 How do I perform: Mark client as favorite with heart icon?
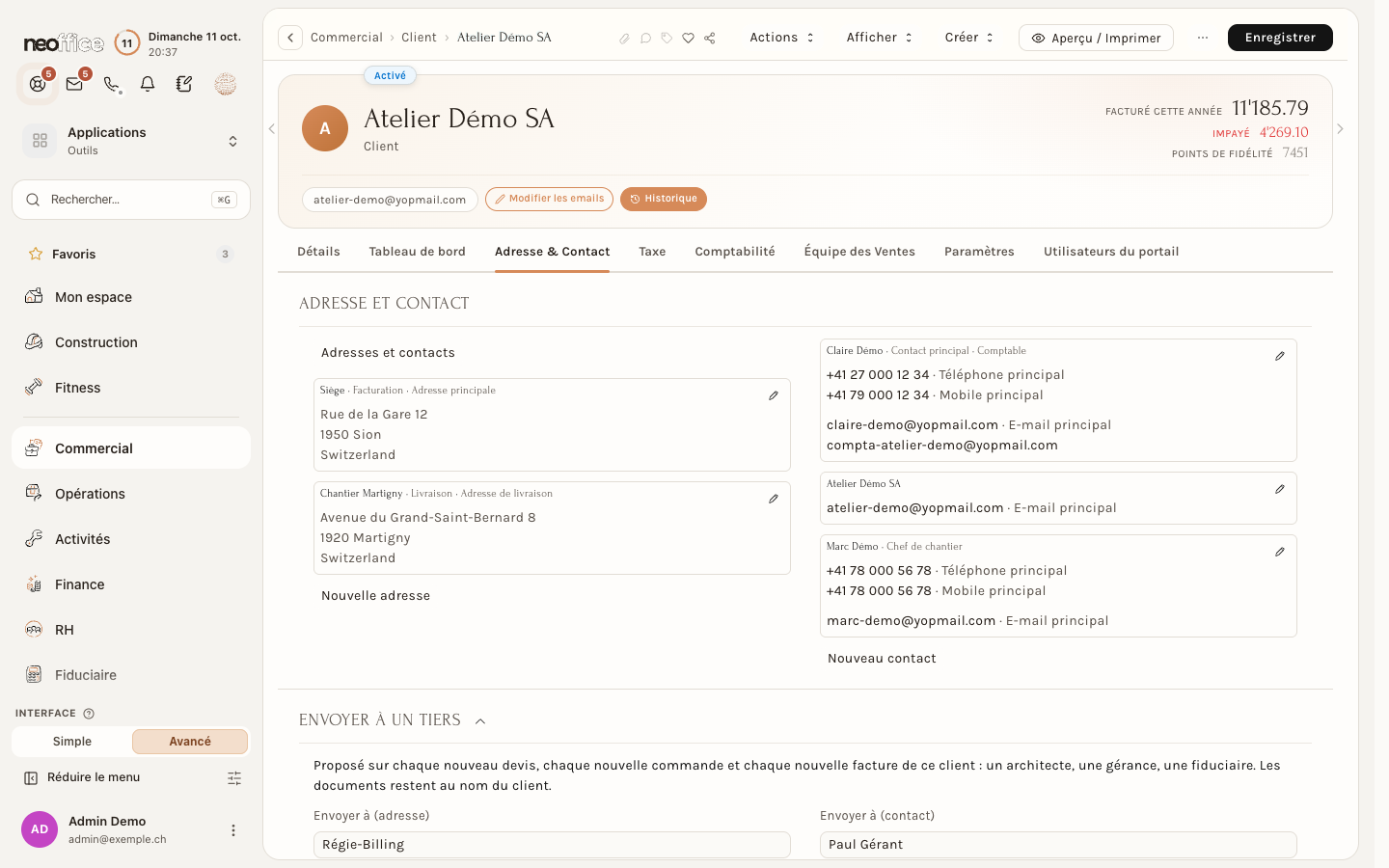pyautogui.click(x=688, y=39)
